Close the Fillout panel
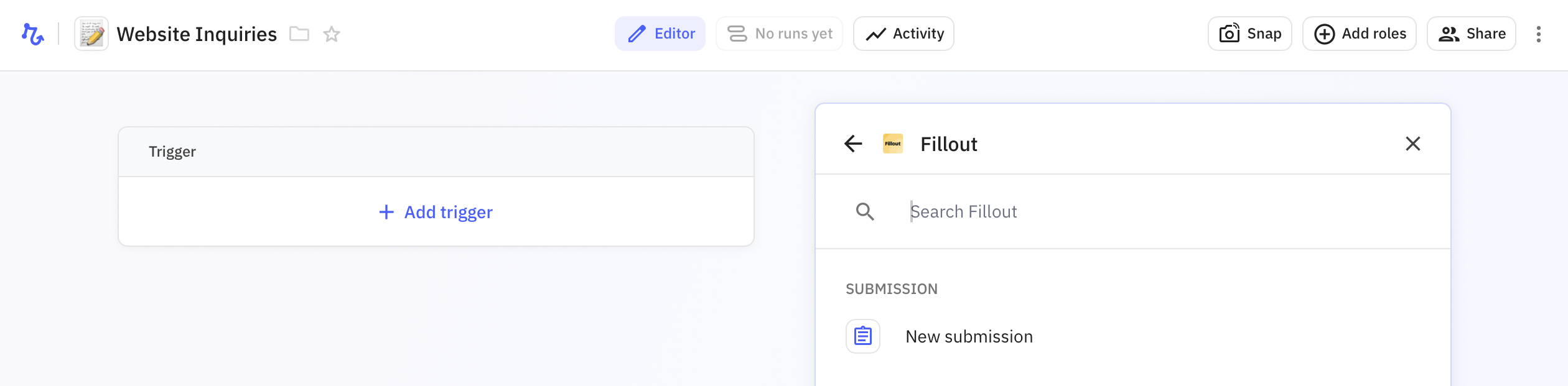Image resolution: width=1568 pixels, height=386 pixels. 1414,144
